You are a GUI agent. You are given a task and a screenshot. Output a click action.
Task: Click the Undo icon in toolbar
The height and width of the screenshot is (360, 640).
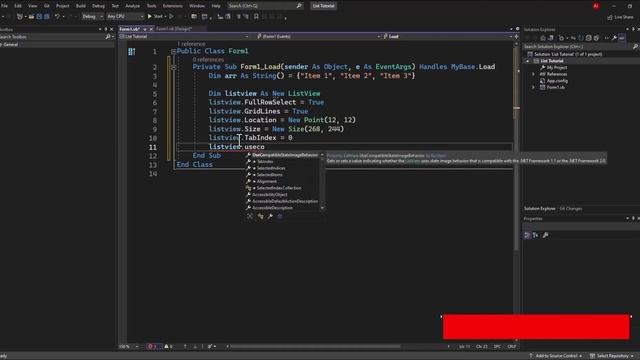(x=57, y=16)
